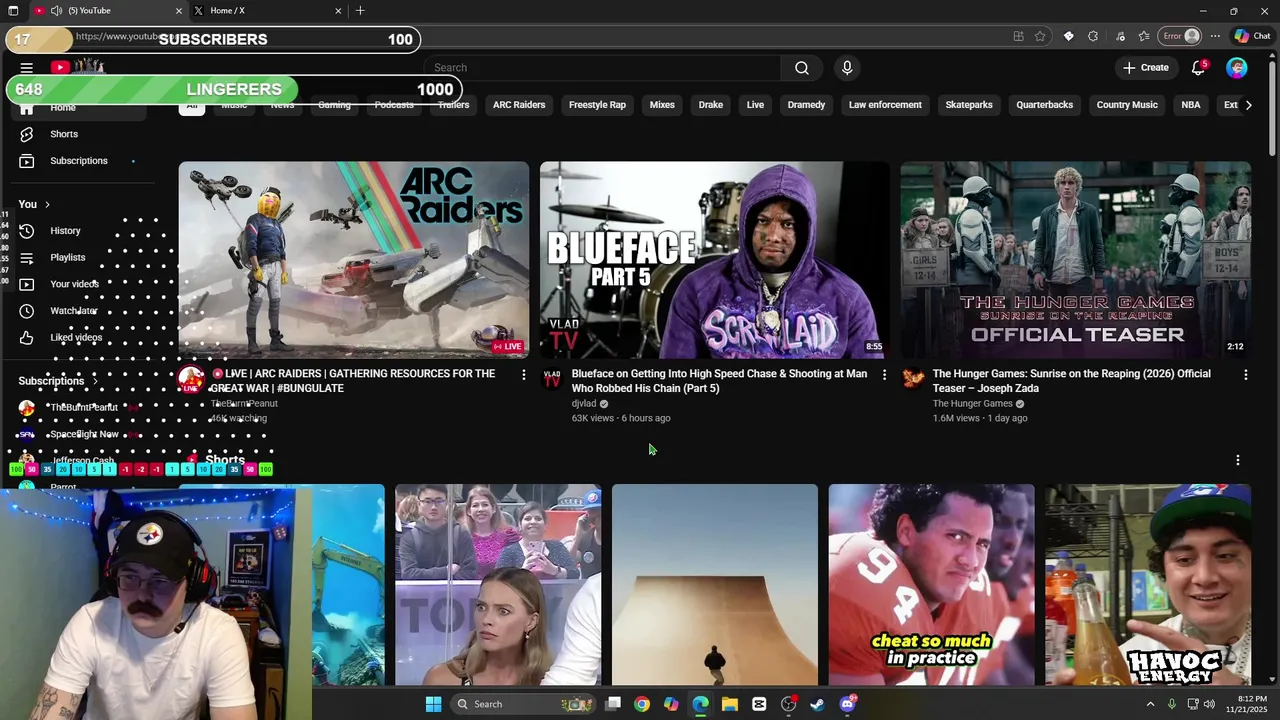
Task: Open the Watch later clock icon
Action: [27, 311]
